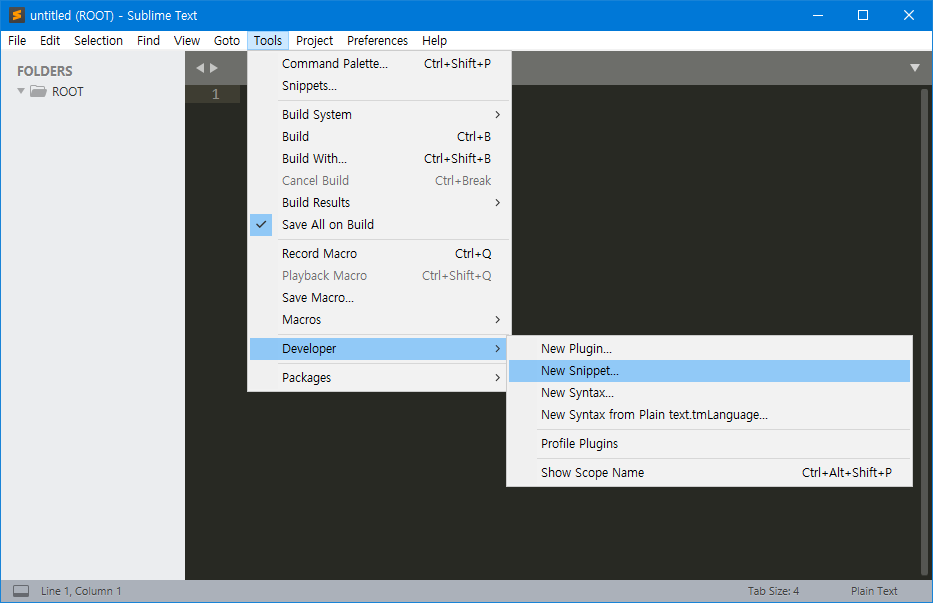Toggle the side bar icon in the status bar
Viewport: 933px width, 603px height.
(21, 590)
